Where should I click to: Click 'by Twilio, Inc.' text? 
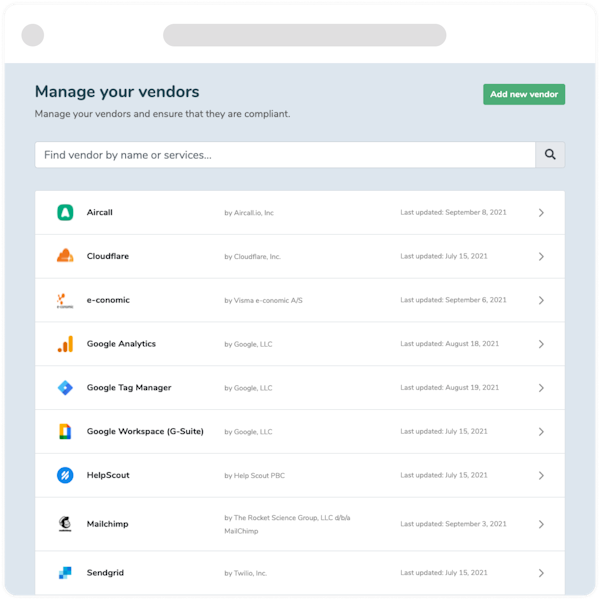pos(245,573)
